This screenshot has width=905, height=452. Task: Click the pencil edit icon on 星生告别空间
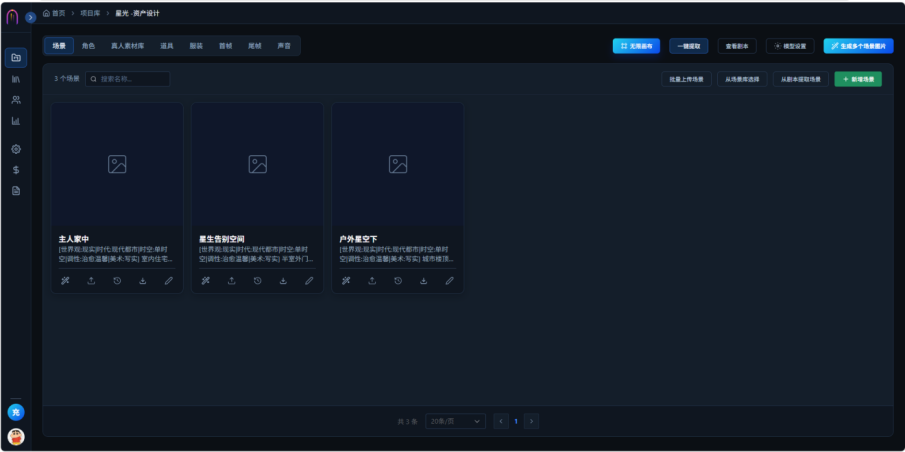pos(309,281)
